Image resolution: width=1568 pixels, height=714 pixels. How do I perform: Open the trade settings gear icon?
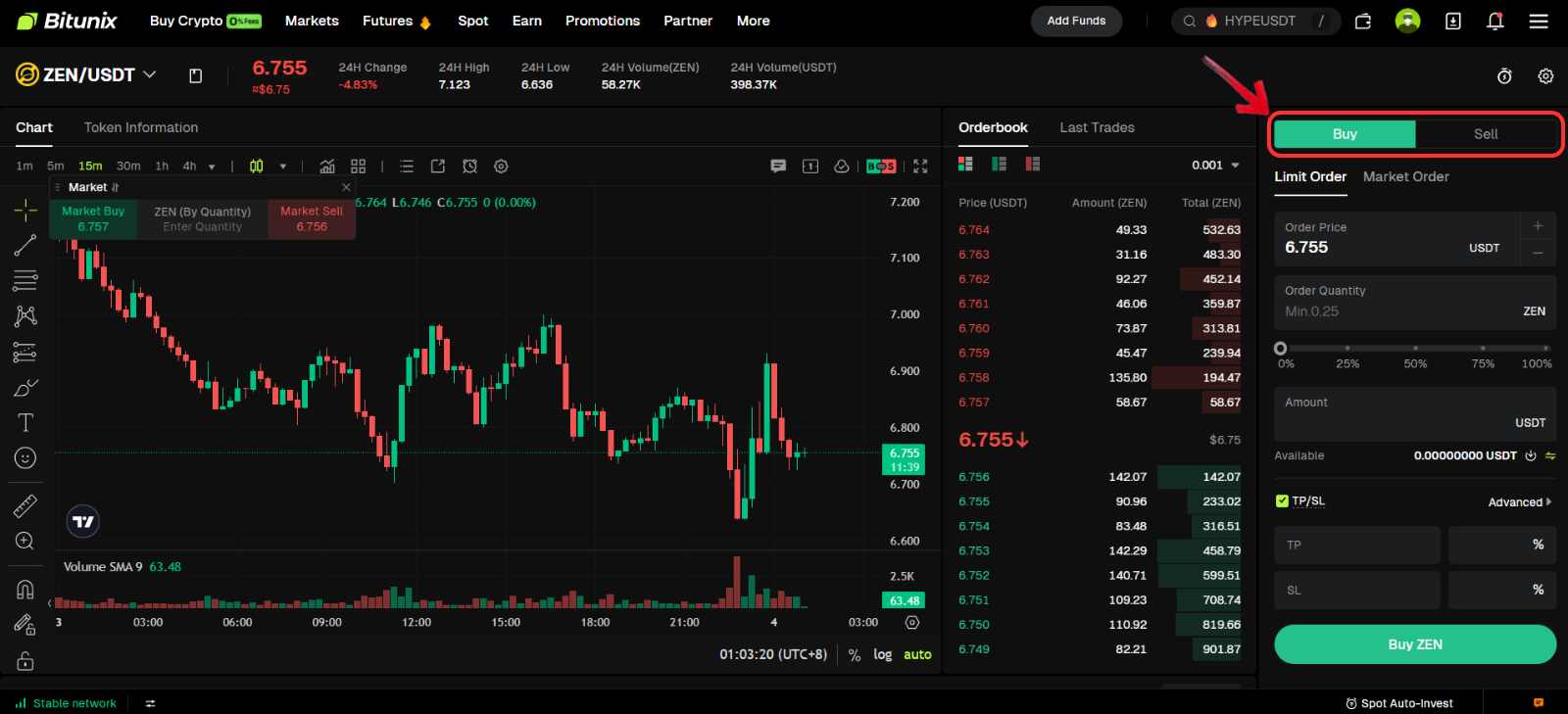1545,76
